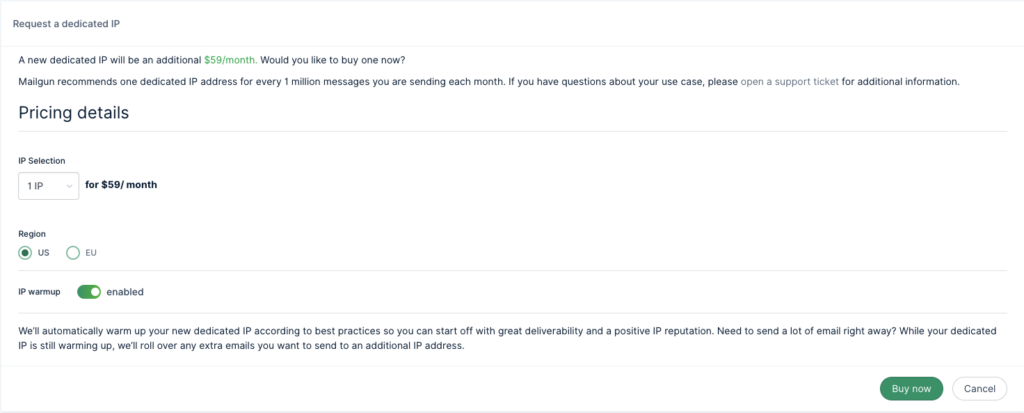
Task: Click the automatic warm up description paragraph
Action: coord(507,339)
